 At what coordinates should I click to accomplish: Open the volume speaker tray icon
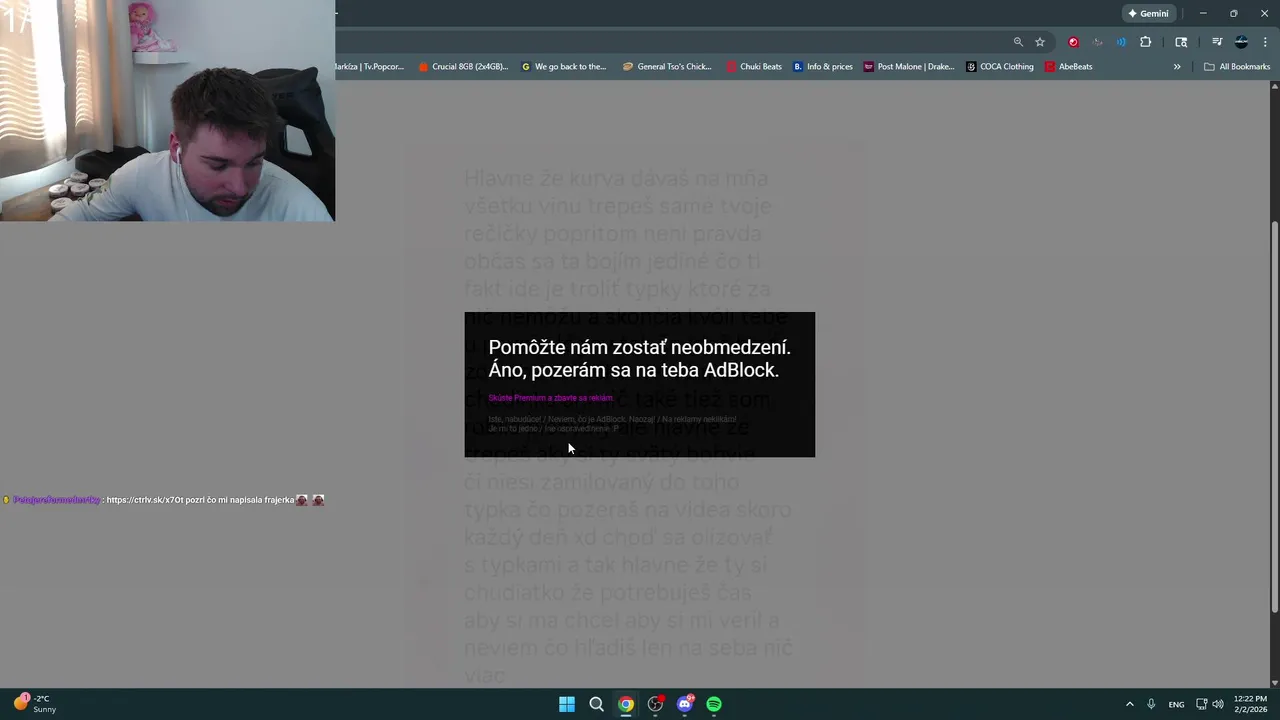click(x=1218, y=704)
